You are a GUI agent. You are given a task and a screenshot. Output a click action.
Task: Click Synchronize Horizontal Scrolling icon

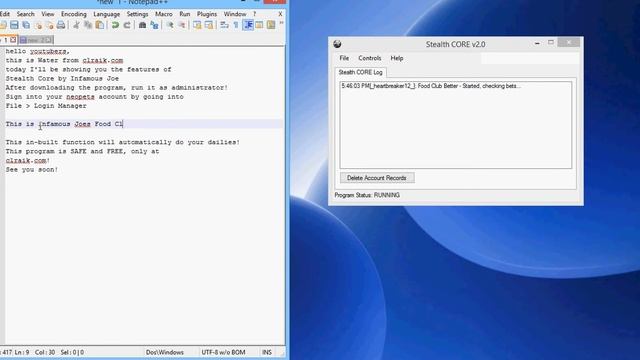tap(209, 25)
